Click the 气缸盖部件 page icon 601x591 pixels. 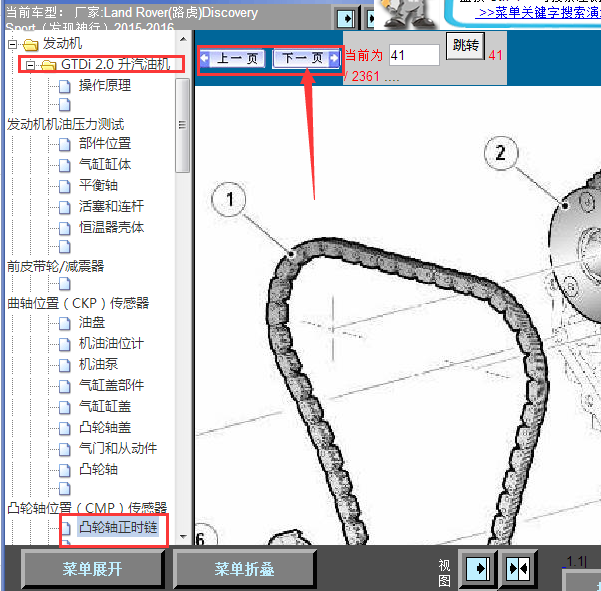(x=64, y=387)
